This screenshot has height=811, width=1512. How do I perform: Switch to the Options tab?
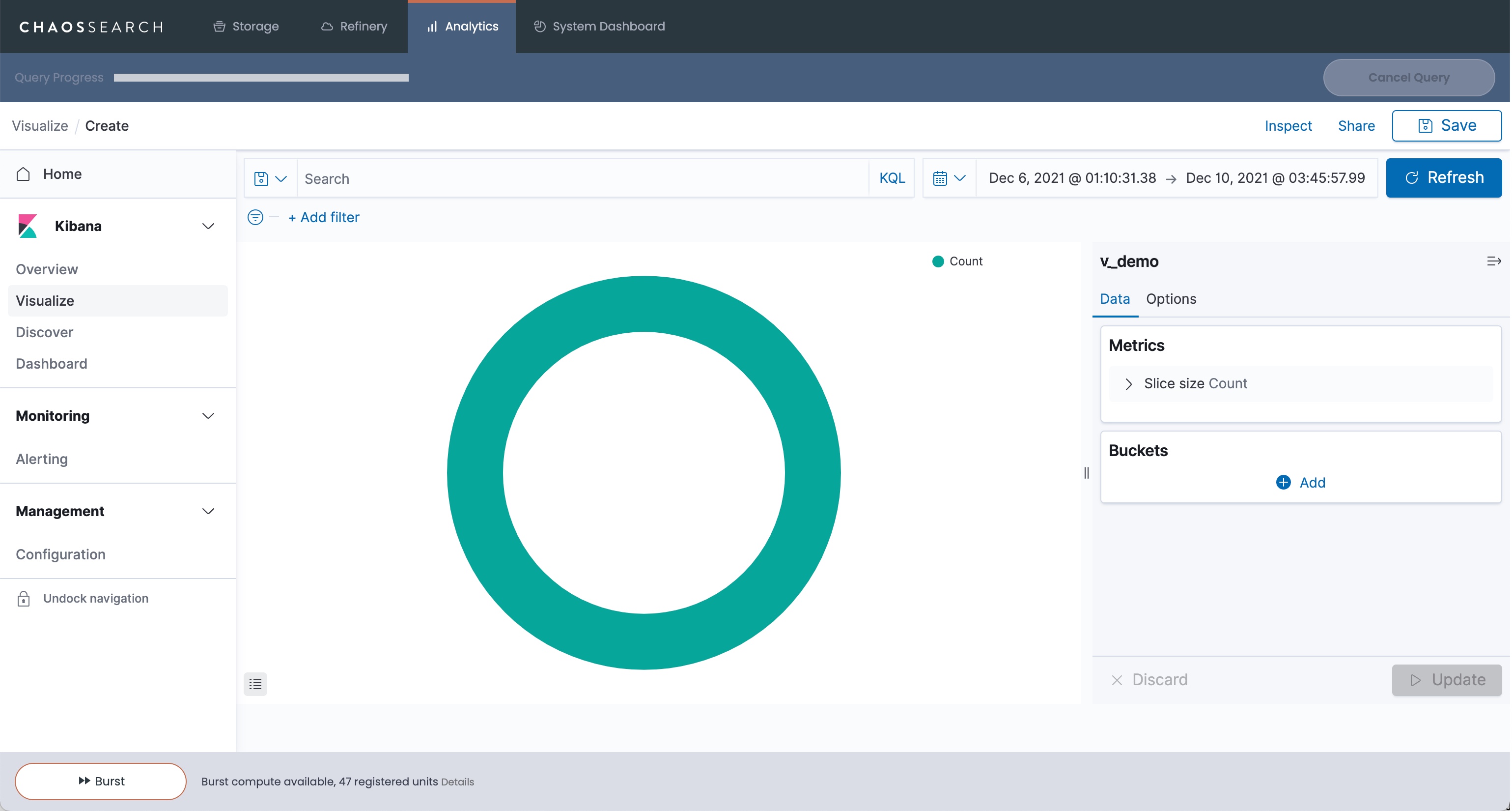pos(1171,299)
